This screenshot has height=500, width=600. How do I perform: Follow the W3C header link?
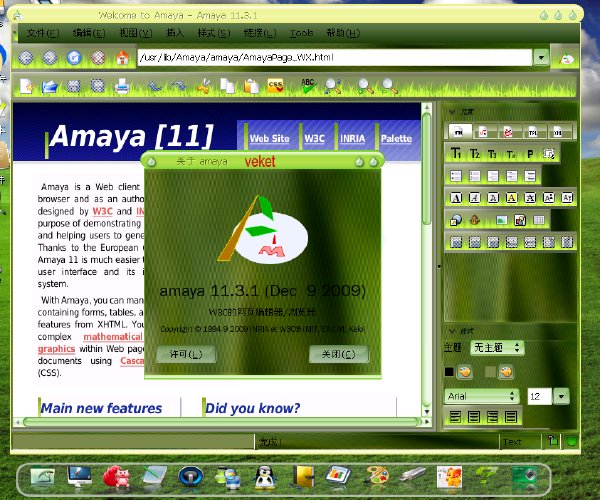[x=314, y=138]
